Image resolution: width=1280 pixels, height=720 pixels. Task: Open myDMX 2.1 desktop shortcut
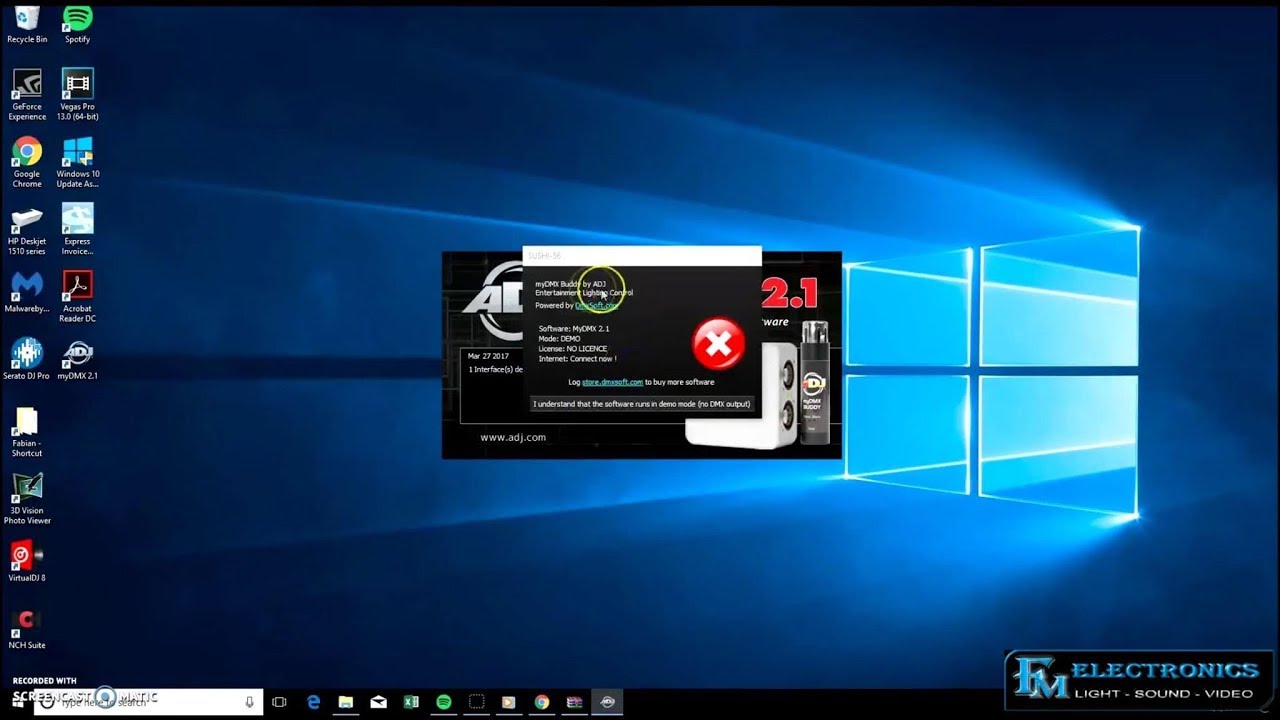[x=77, y=359]
